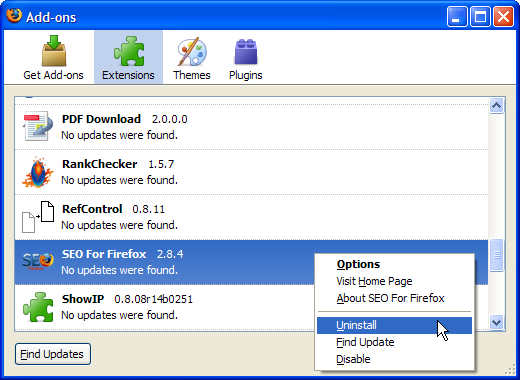Select the RefControl name text
The image size is (520, 380).
point(92,209)
